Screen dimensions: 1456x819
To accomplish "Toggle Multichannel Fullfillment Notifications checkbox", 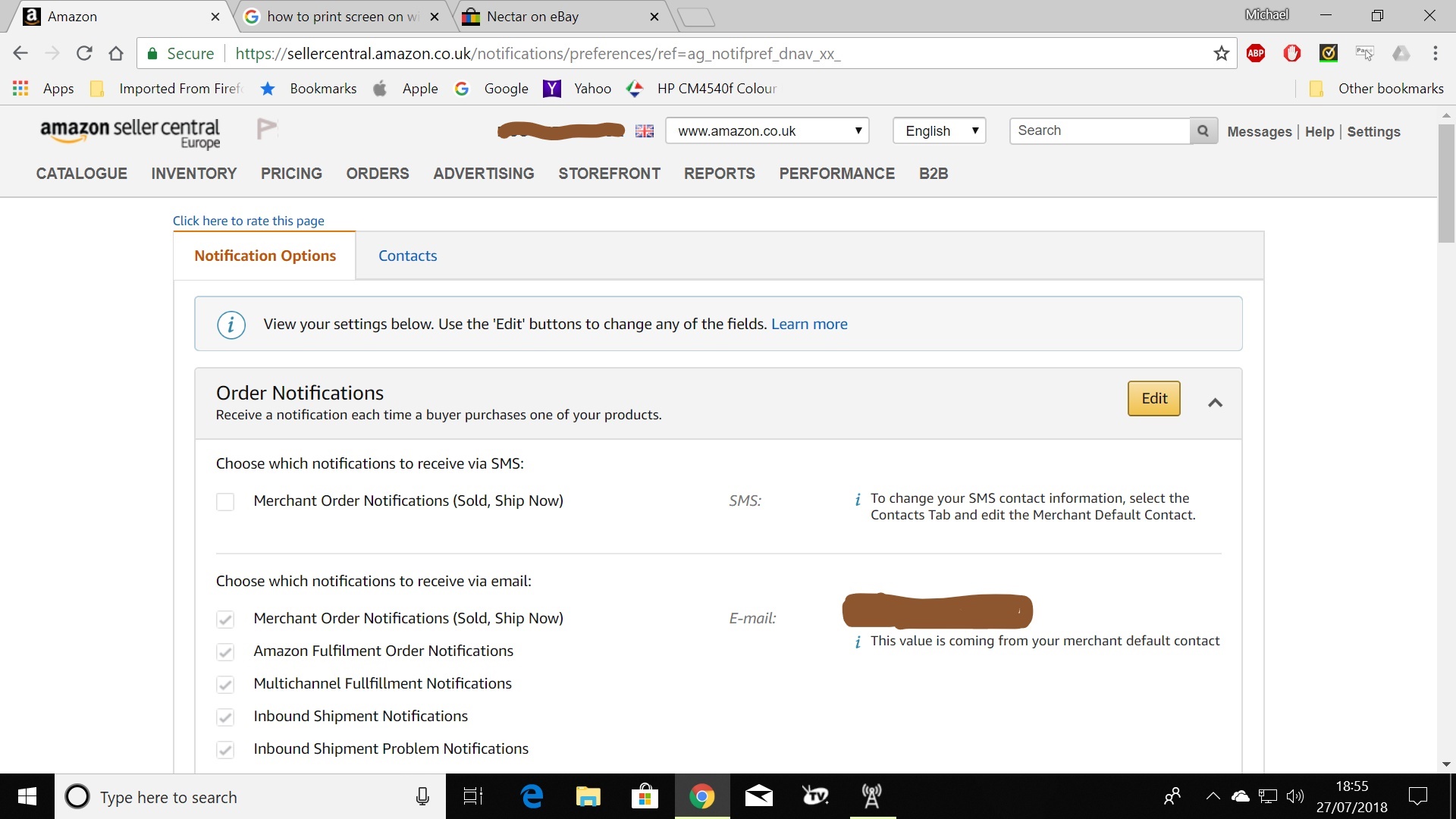I will tap(225, 685).
